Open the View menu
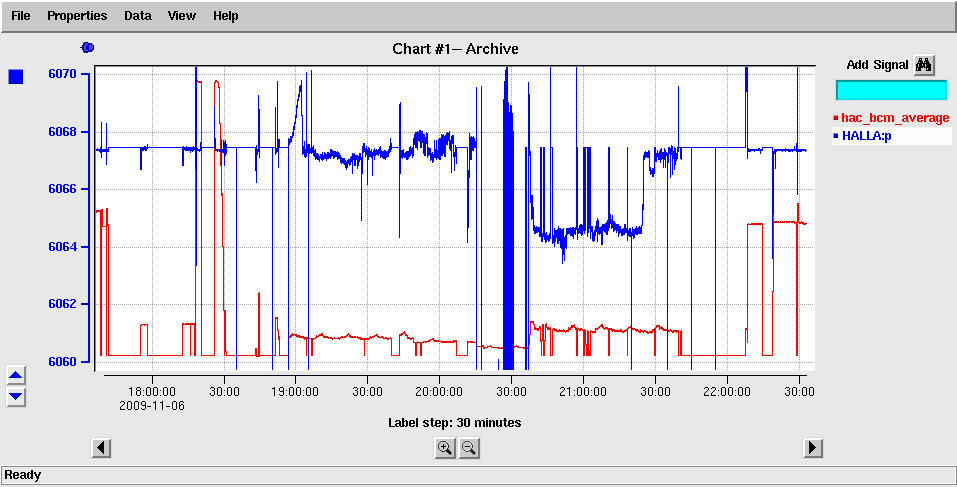This screenshot has height=487, width=957. coord(181,16)
